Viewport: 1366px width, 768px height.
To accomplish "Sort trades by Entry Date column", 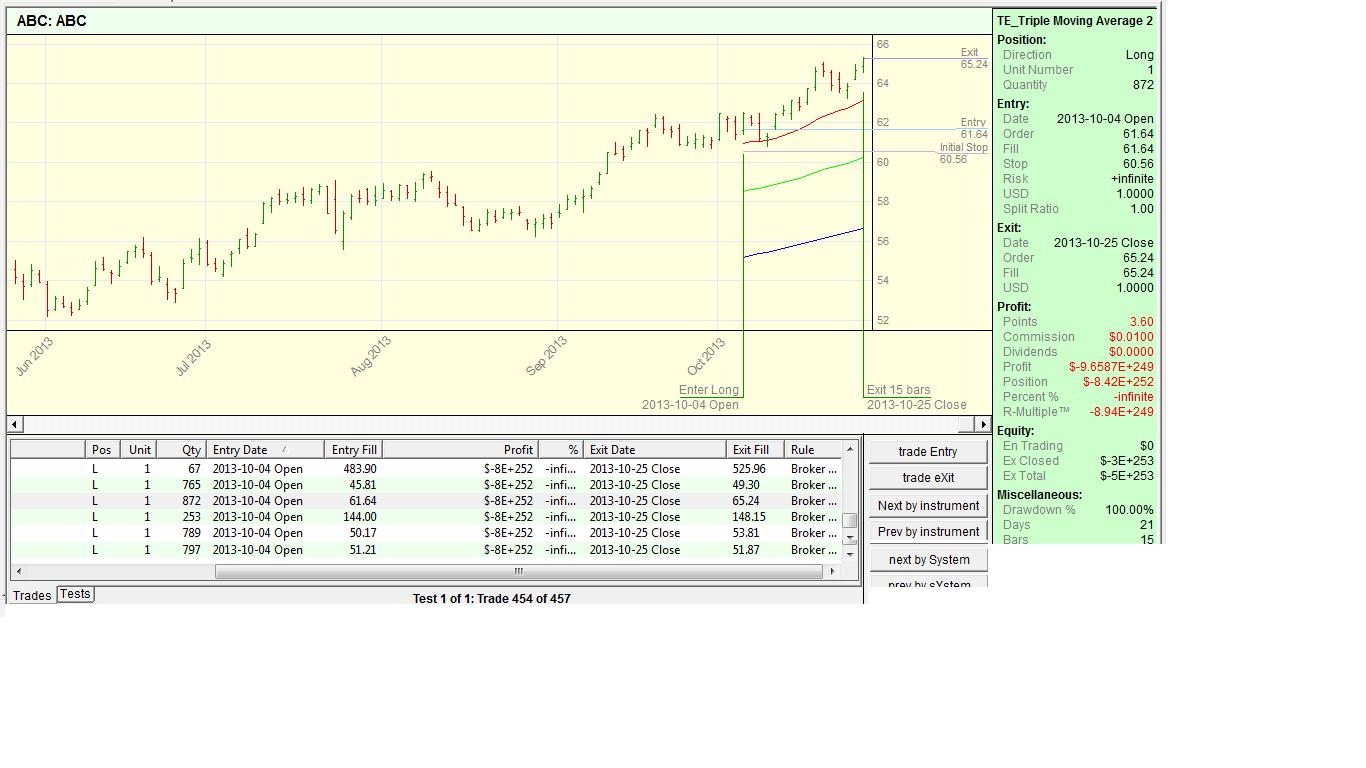I will click(x=265, y=450).
